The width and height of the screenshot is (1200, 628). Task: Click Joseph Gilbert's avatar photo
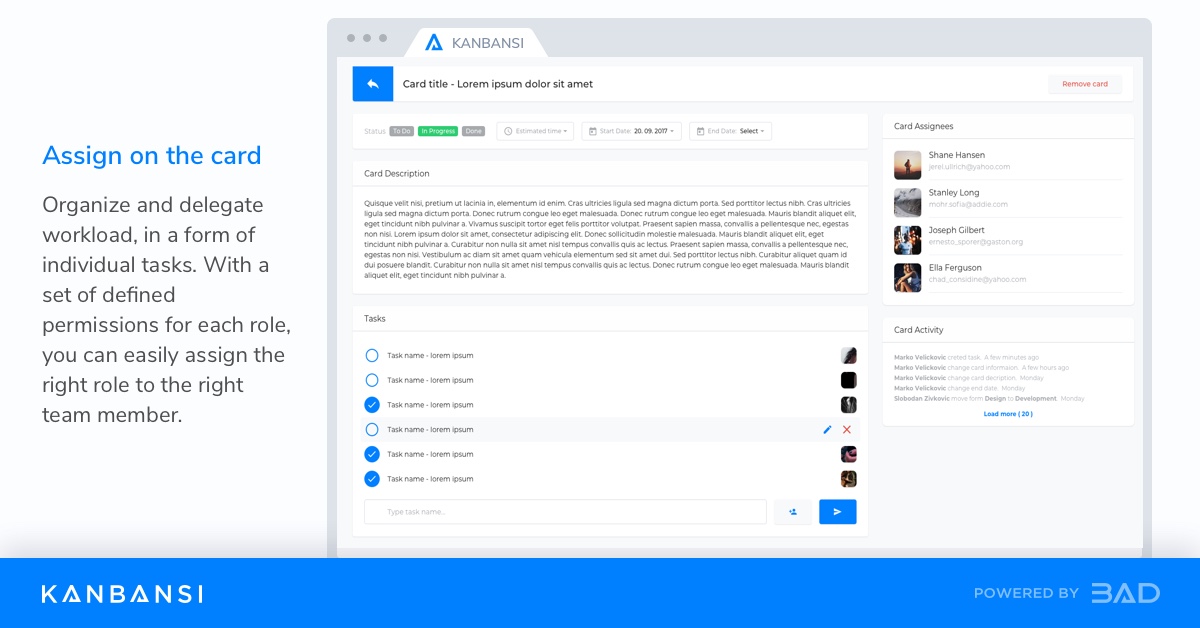pyautogui.click(x=907, y=240)
